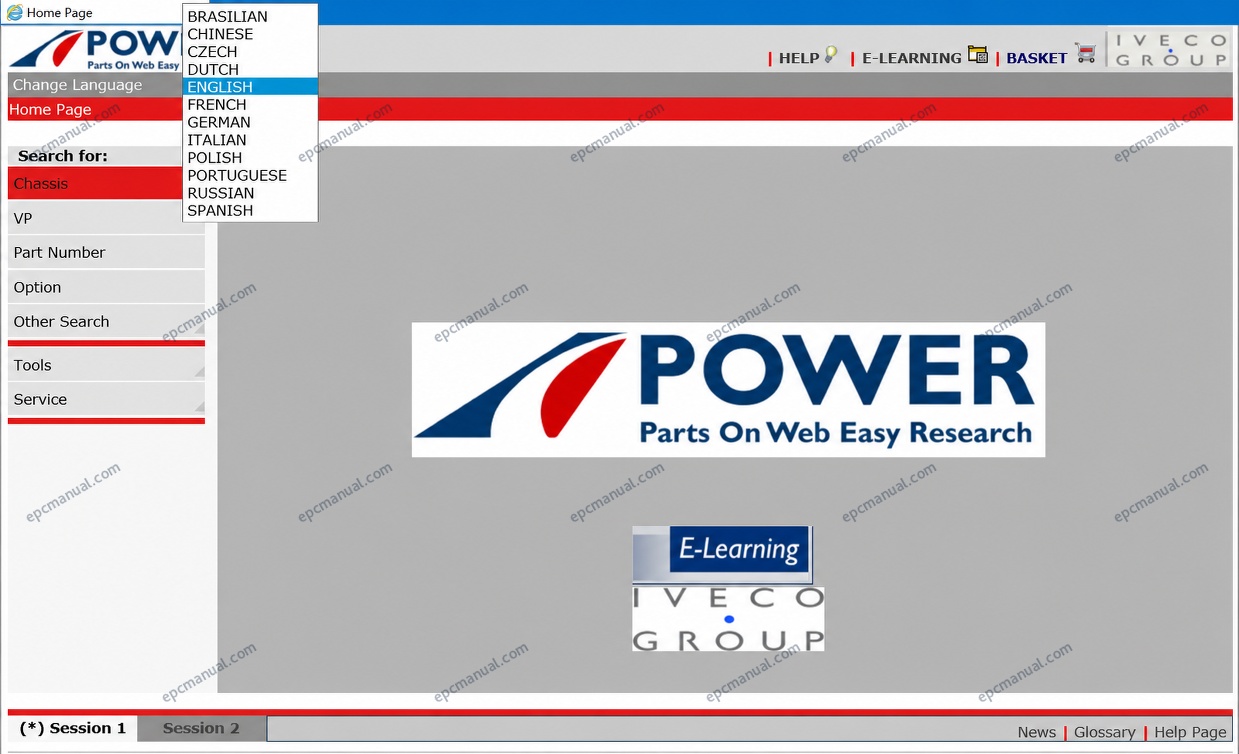Select the Session 1 tab
The height and width of the screenshot is (754, 1239).
click(x=73, y=728)
